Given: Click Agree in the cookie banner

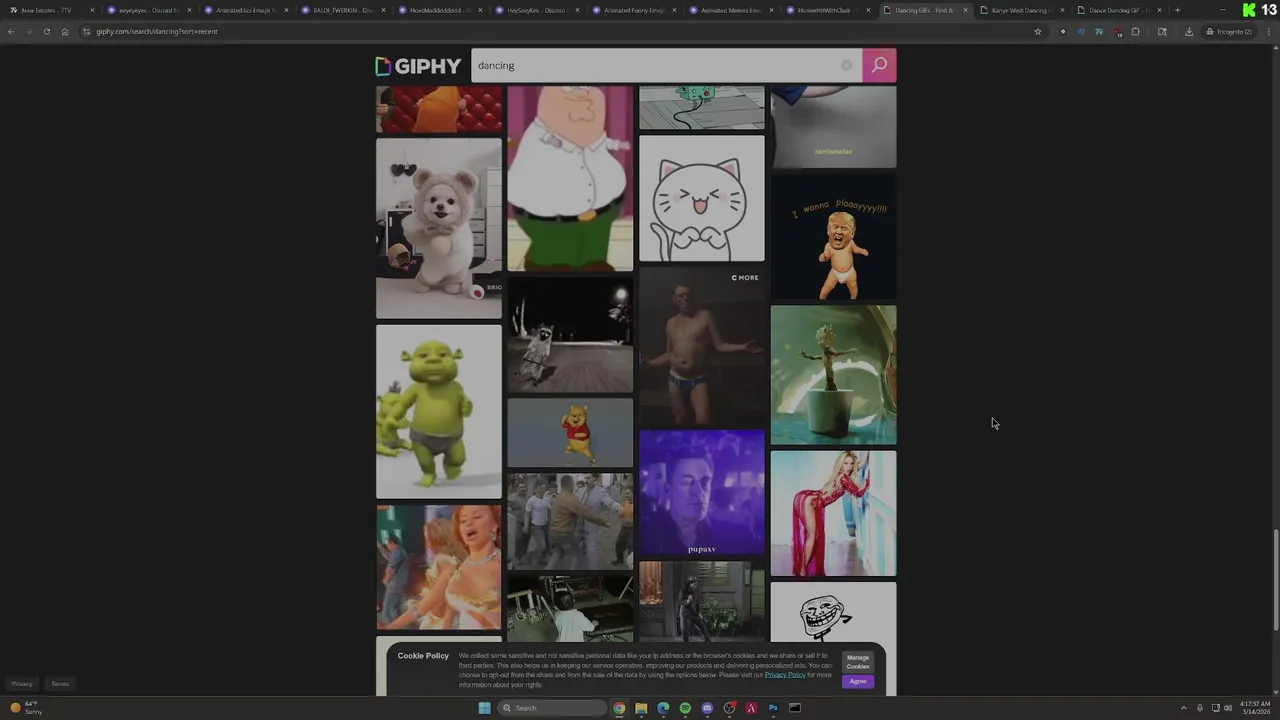Looking at the screenshot, I should click(x=858, y=681).
